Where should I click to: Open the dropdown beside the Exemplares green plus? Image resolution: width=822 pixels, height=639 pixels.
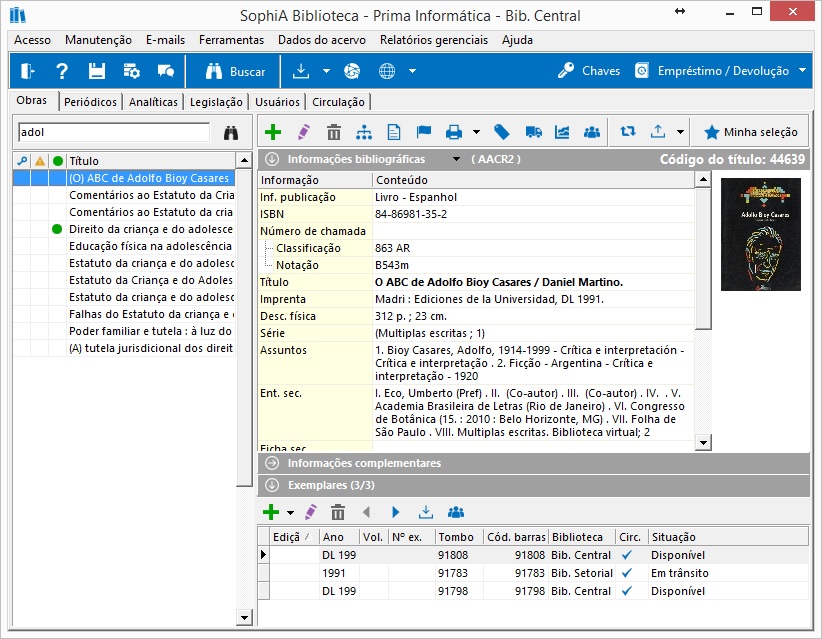290,512
